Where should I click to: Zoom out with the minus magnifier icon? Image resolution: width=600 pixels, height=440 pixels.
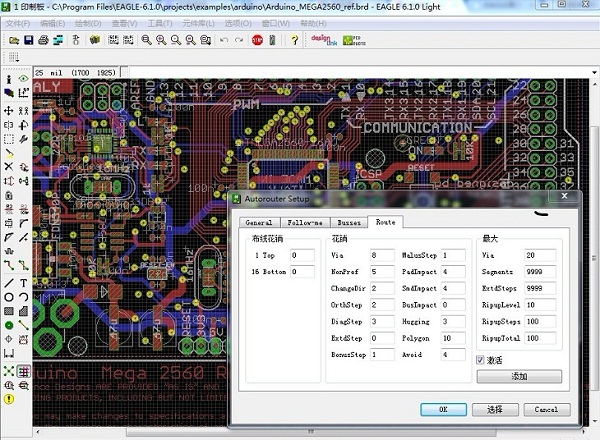[x=176, y=40]
